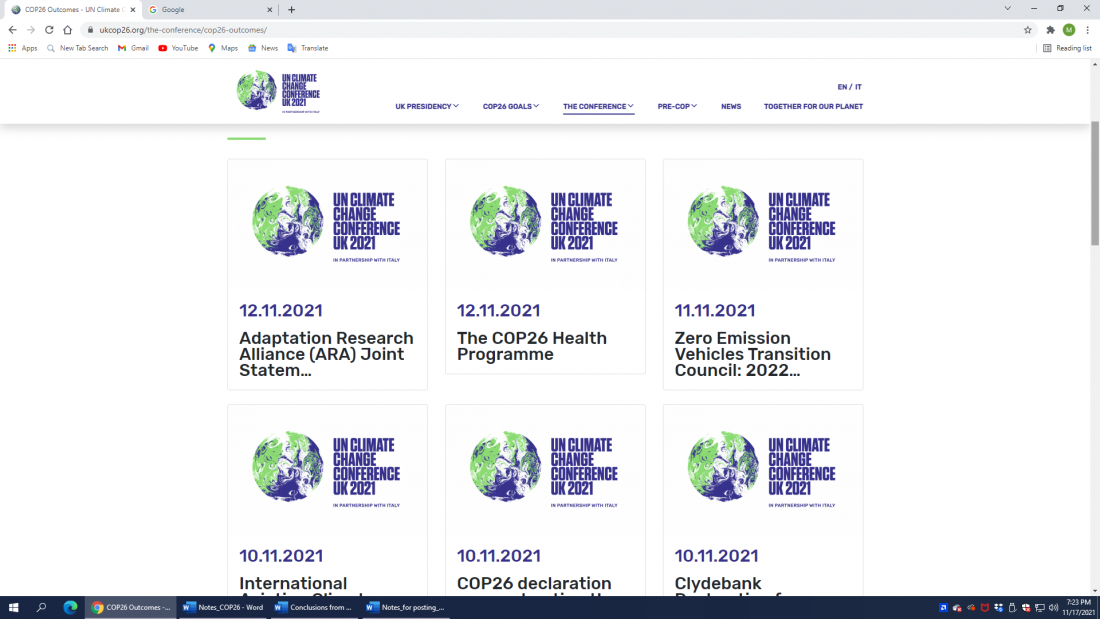Click the Clydebank Declaration card image
This screenshot has width=1100, height=619.
click(763, 469)
